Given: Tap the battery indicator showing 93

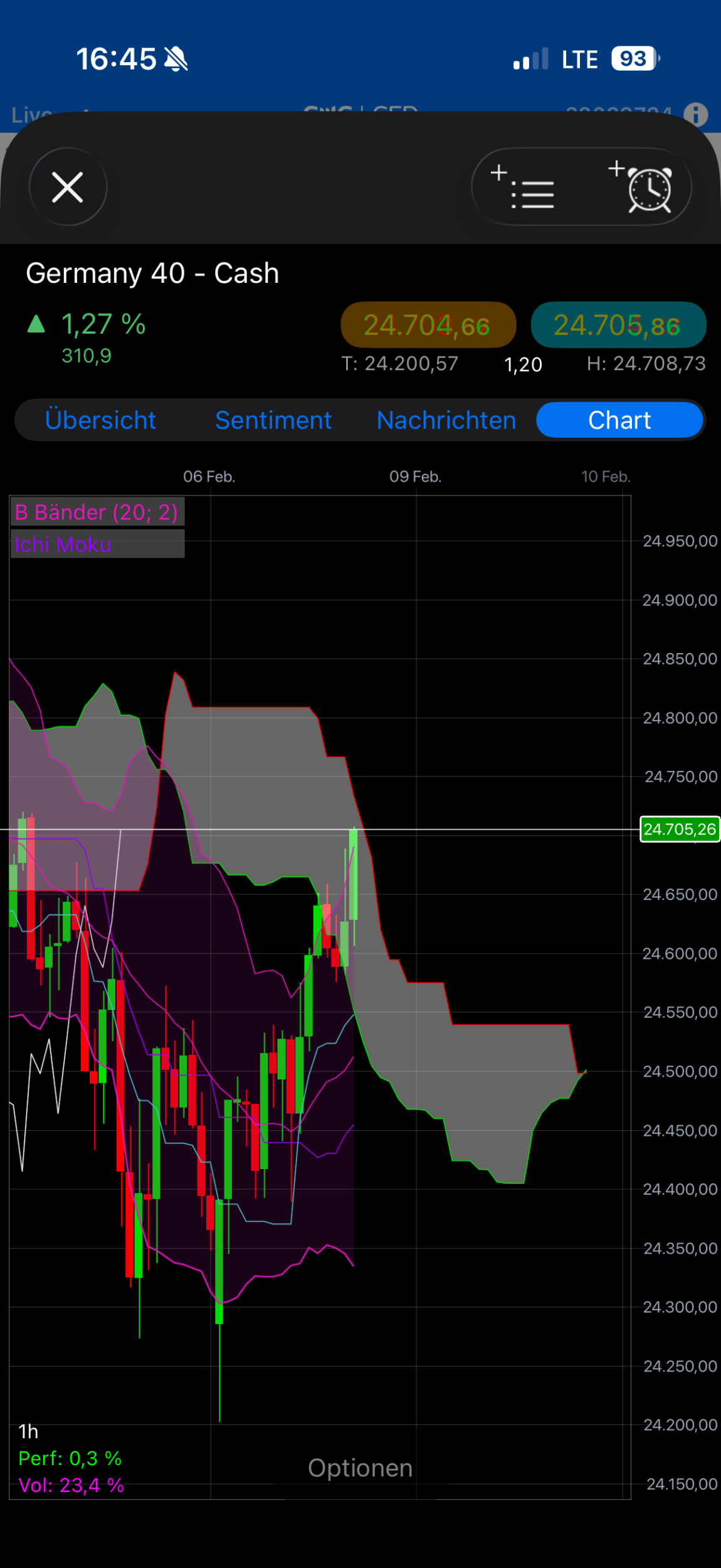Looking at the screenshot, I should pos(634,59).
